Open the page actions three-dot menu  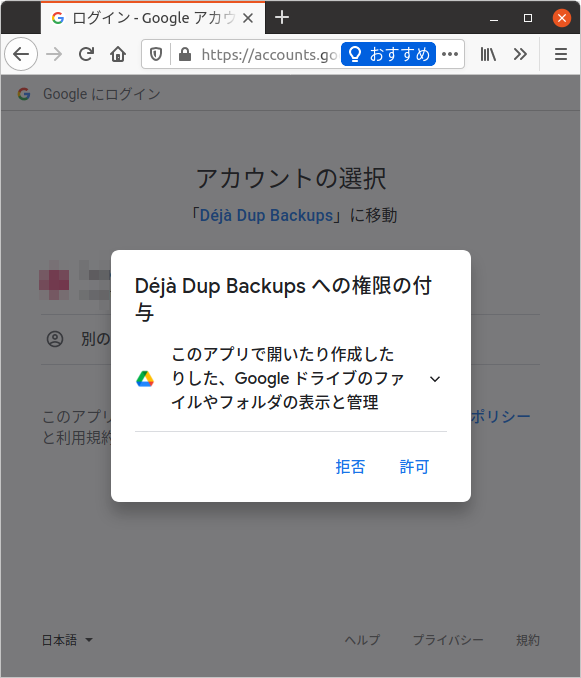click(x=450, y=54)
